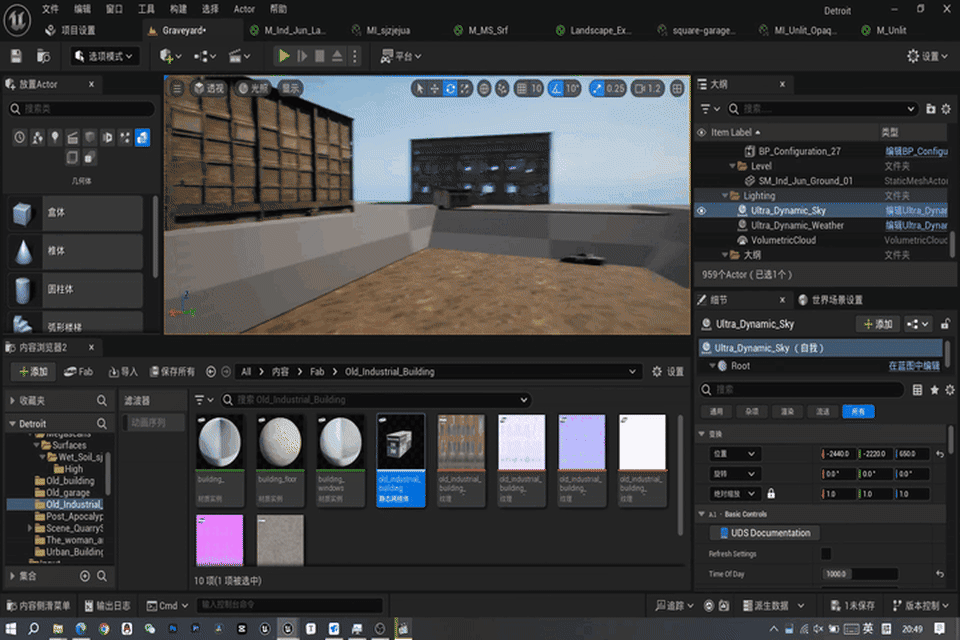Open the 文件 file menu
The image size is (960, 640).
50,9
